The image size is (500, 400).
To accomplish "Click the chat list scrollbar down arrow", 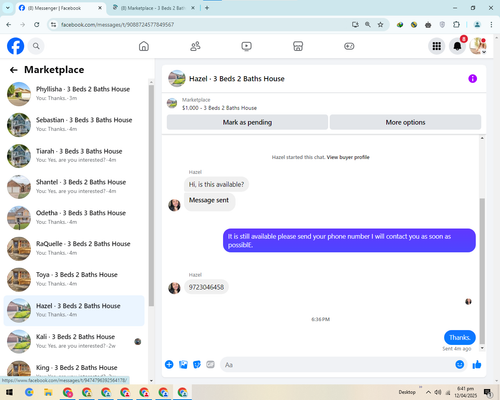I will tap(151, 380).
